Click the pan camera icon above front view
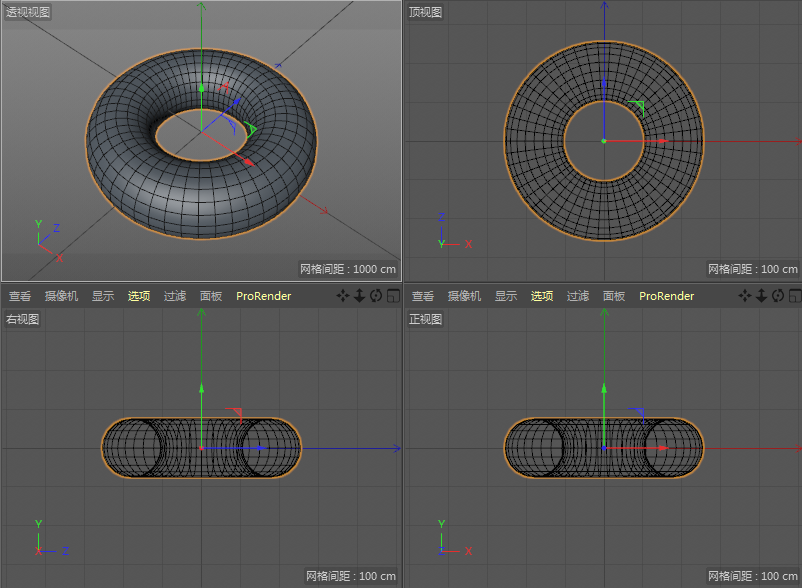The width and height of the screenshot is (802, 588). 745,296
